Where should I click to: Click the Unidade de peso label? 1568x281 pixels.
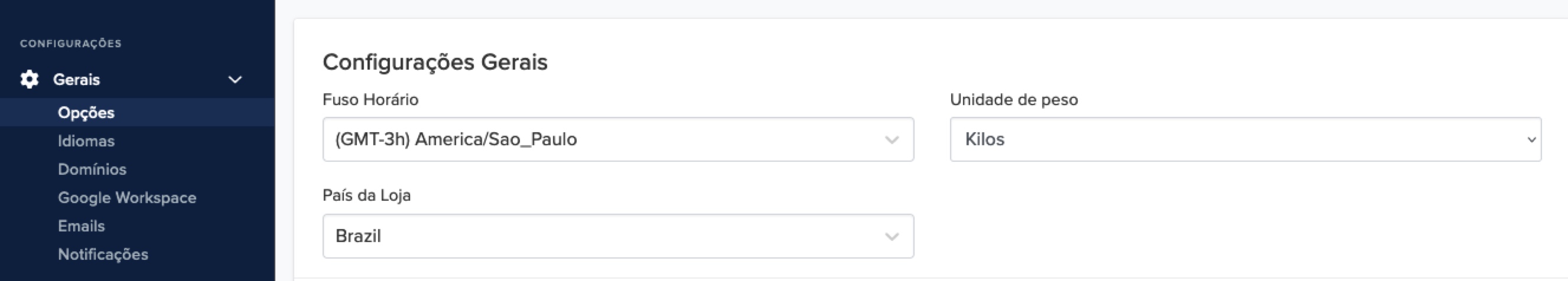[1013, 100]
